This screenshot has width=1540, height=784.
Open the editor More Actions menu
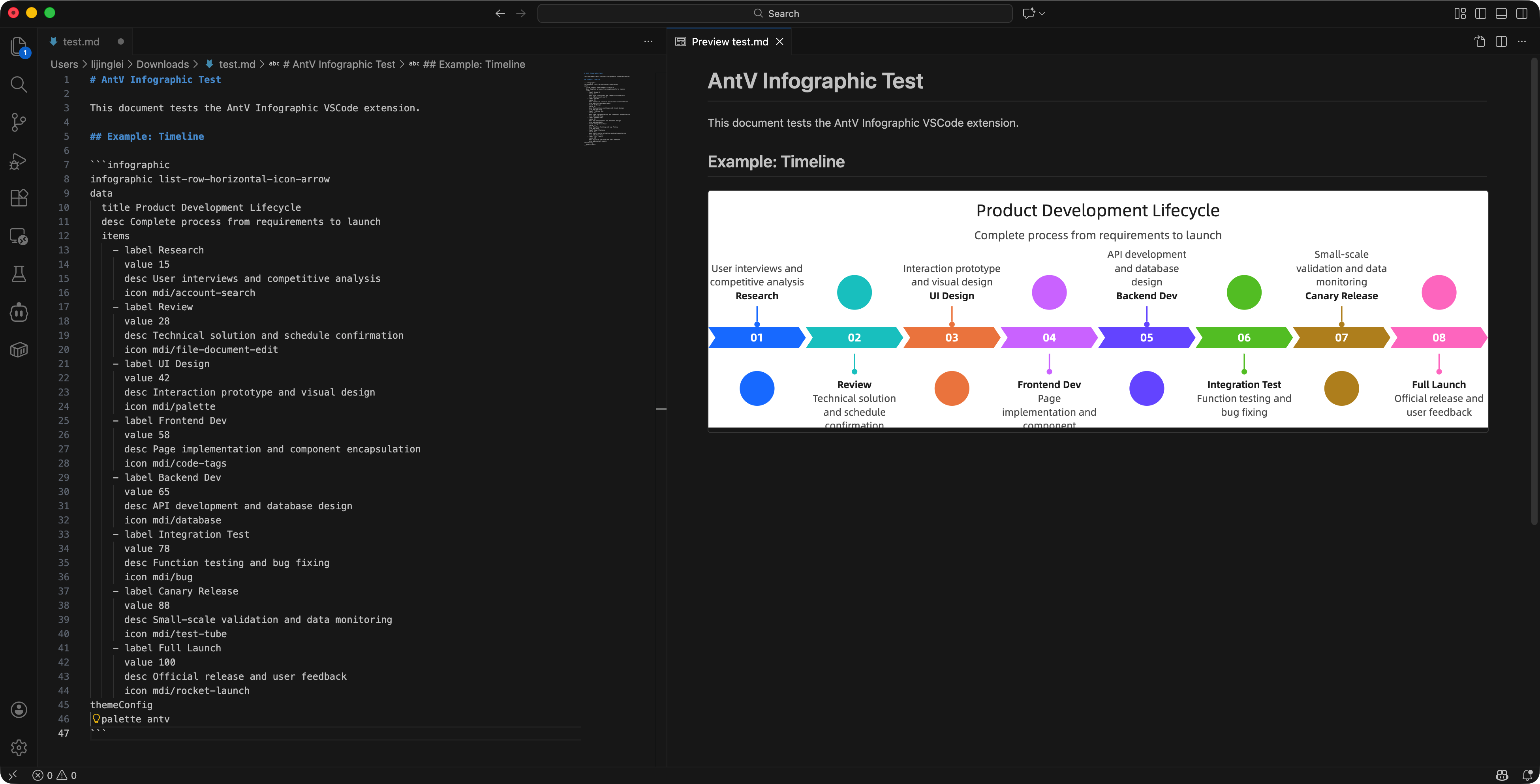pyautogui.click(x=648, y=41)
